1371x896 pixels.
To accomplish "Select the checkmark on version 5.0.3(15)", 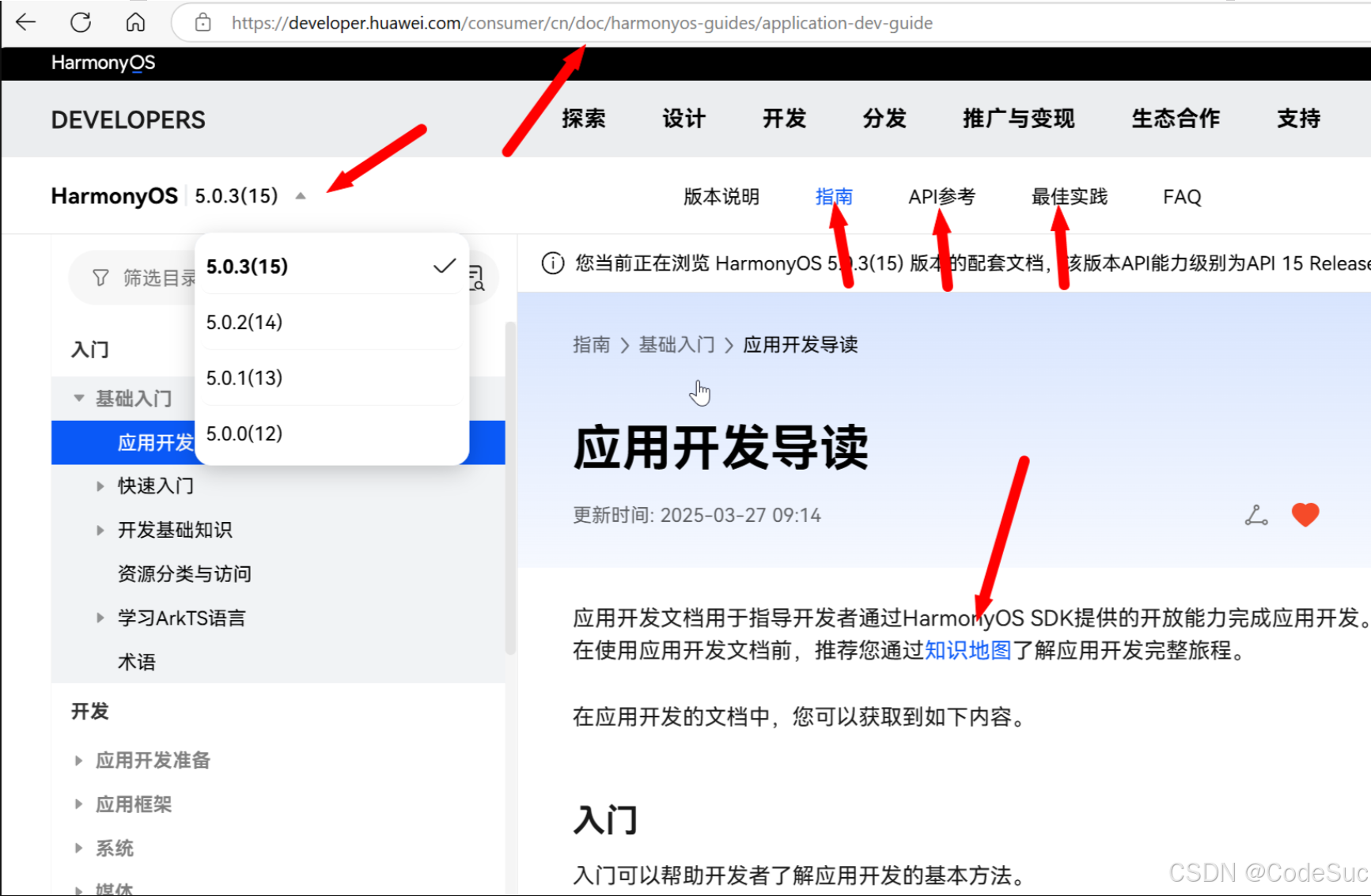I will coord(443,266).
